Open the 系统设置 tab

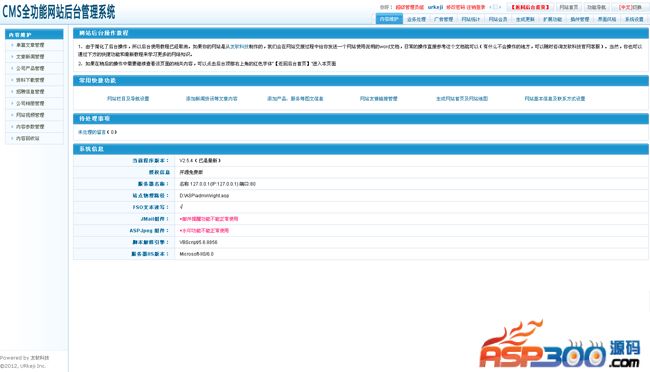634,19
